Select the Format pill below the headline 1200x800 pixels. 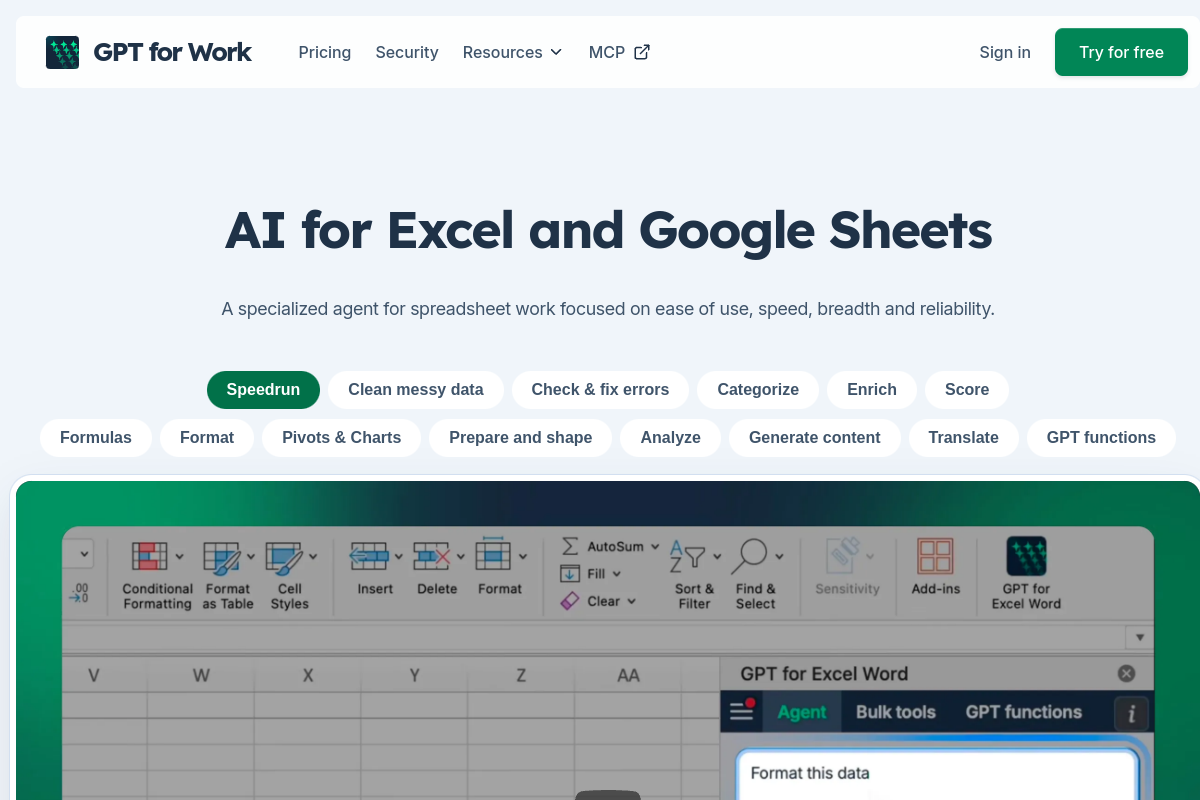tap(207, 438)
